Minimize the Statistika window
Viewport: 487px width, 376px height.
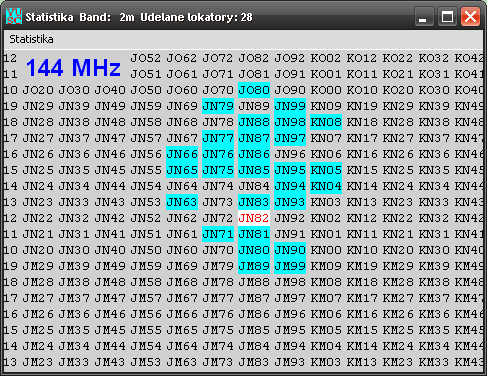pos(423,16)
